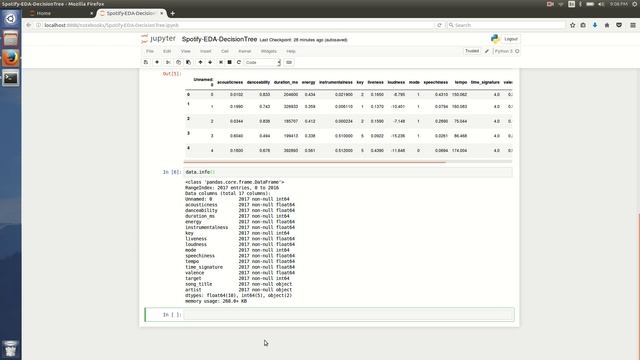640x360 pixels.
Task: Insert a cell below using the plus icon
Action: coord(157,62)
